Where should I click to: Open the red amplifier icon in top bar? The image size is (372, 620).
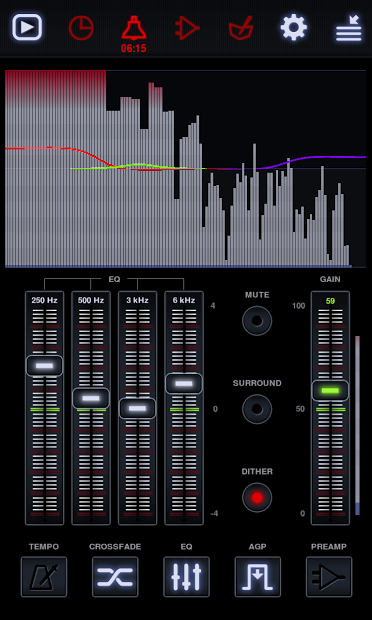(x=187, y=28)
